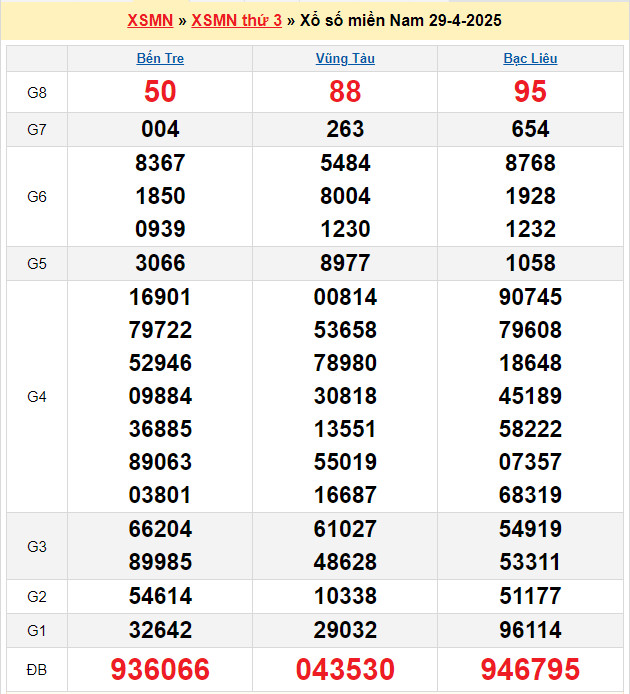Click the XSMN breadcrumb link
630x694 pixels.
150,20
